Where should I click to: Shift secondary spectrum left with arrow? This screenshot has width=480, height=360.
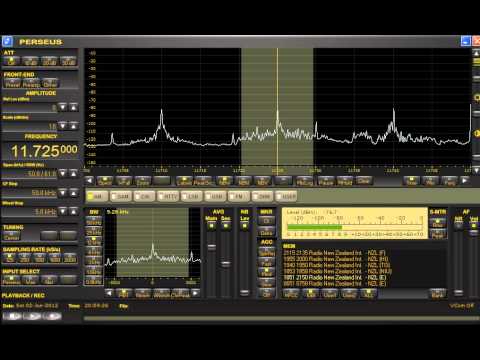[109, 293]
